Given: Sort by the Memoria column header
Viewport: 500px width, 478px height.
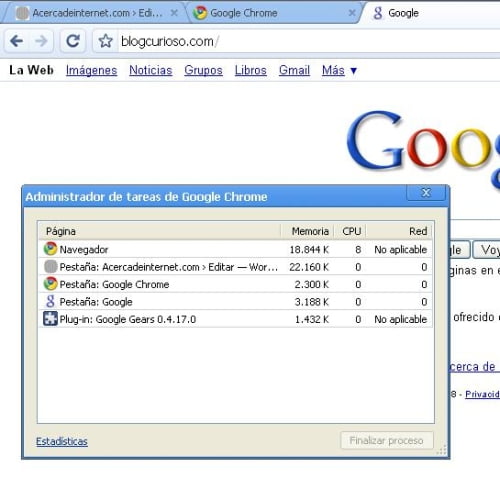Looking at the screenshot, I should point(307,231).
